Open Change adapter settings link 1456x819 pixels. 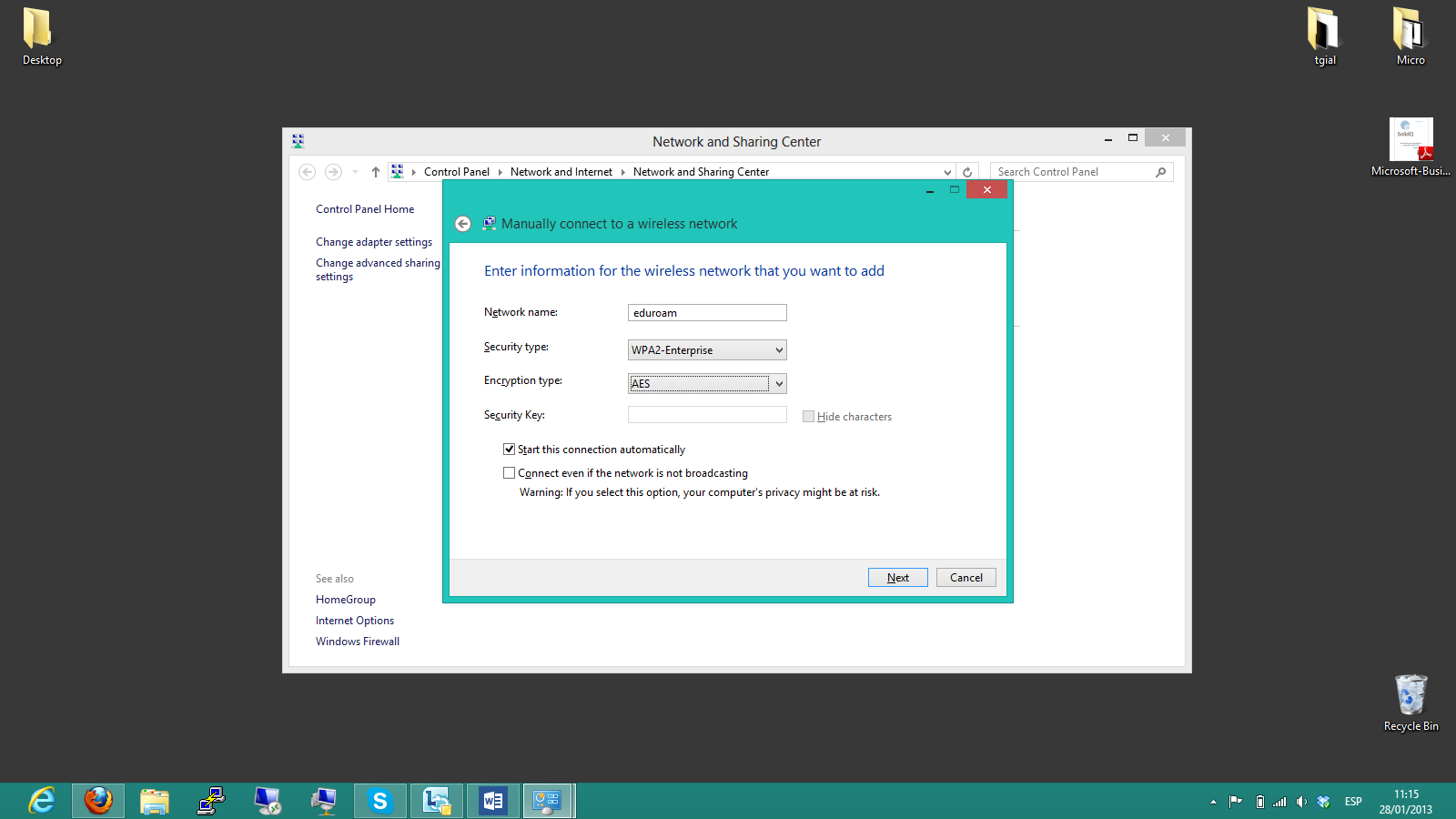(374, 242)
